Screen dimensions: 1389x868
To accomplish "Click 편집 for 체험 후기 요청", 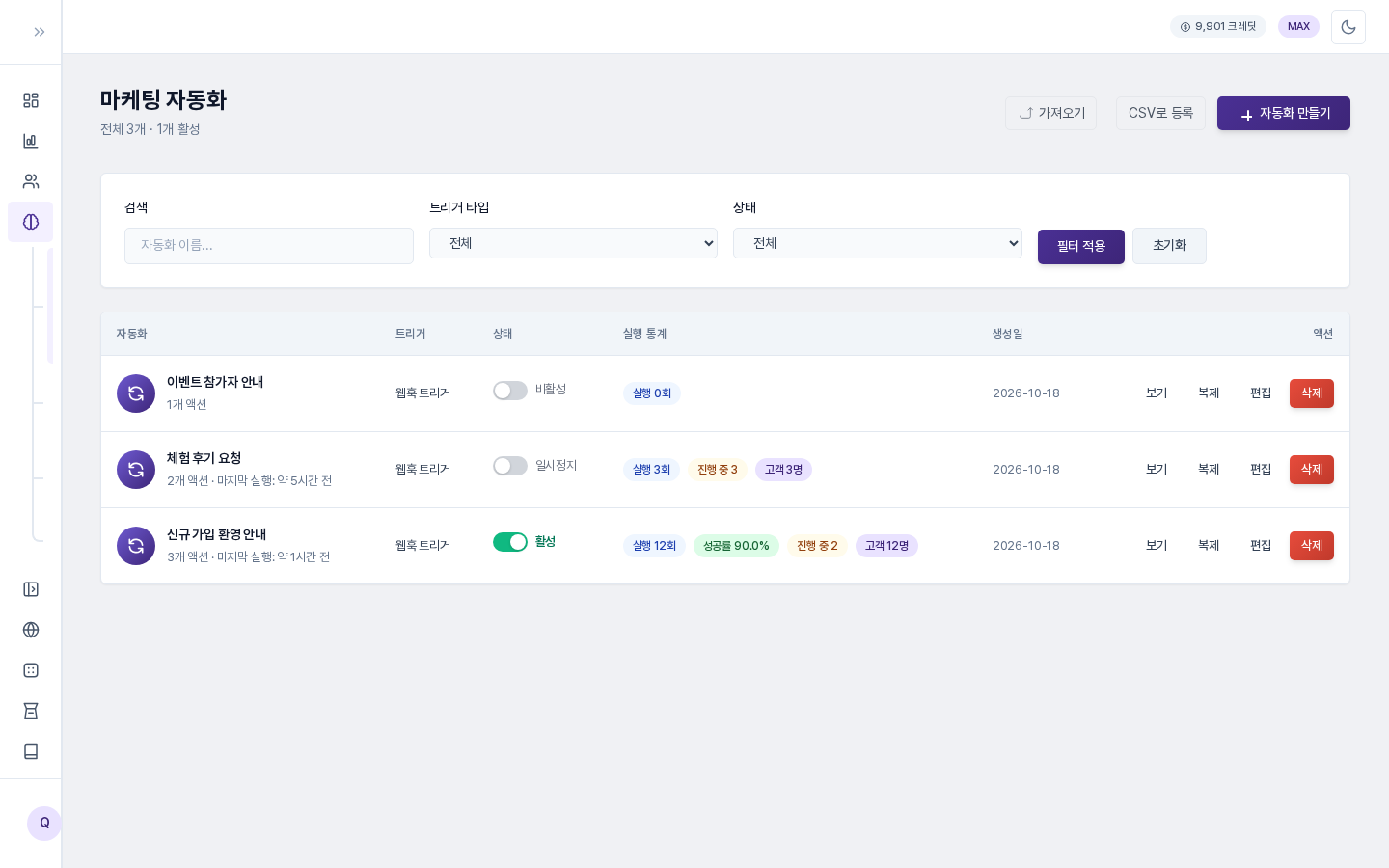I will click(x=1261, y=470).
